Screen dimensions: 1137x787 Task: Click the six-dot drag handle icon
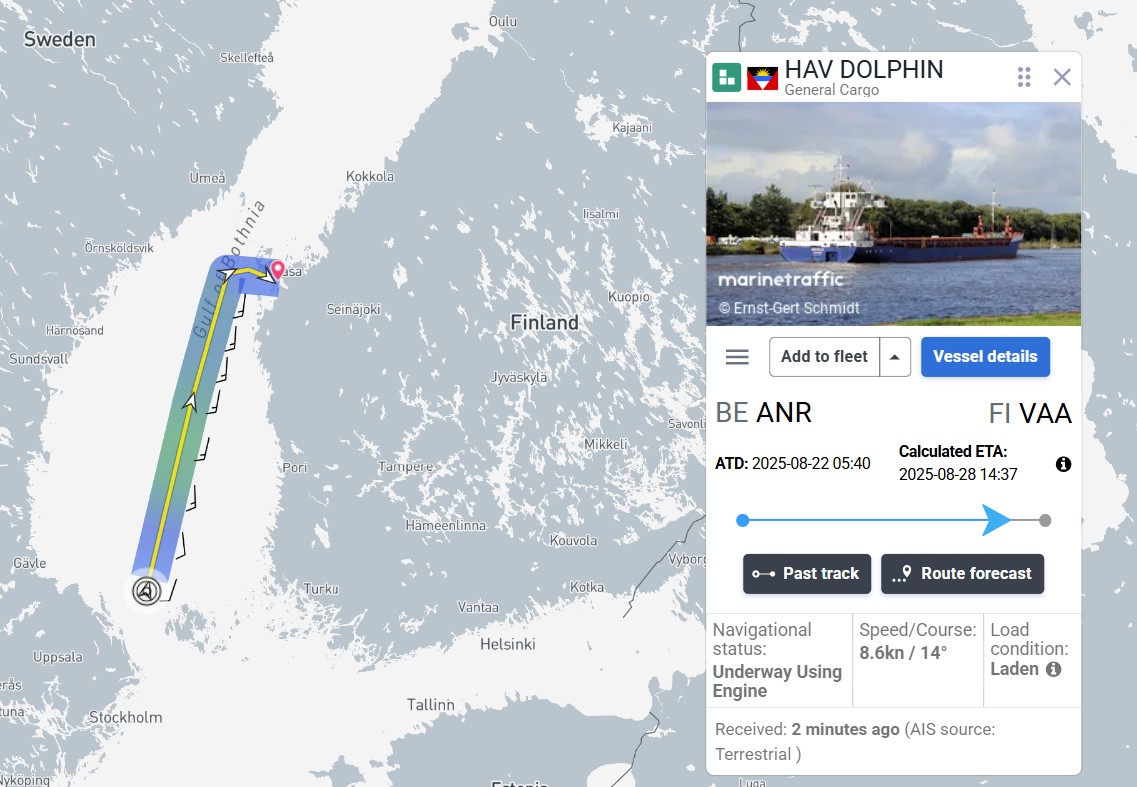(x=1024, y=77)
